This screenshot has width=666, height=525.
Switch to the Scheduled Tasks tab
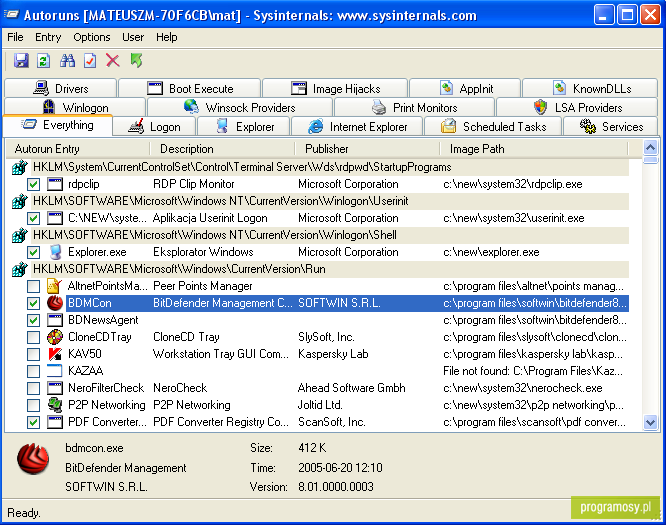click(x=493, y=127)
